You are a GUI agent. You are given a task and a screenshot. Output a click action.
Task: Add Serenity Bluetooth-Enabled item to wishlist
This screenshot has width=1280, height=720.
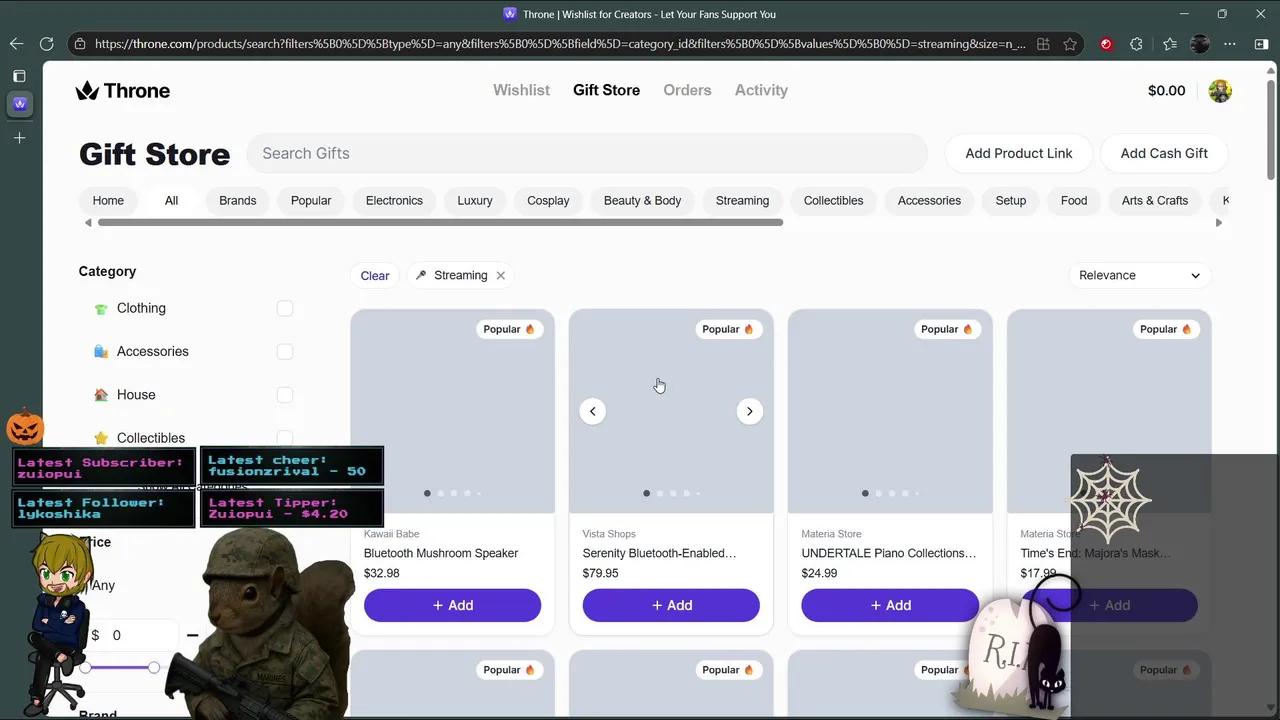(x=671, y=605)
